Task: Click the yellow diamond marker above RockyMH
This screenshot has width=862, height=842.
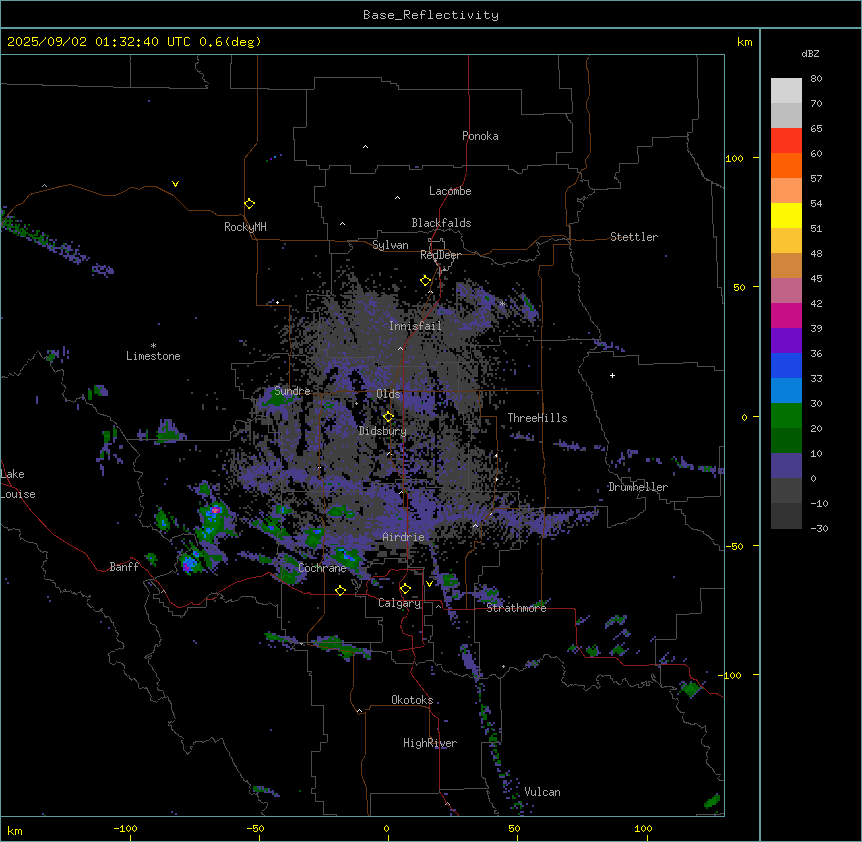Action: (249, 204)
